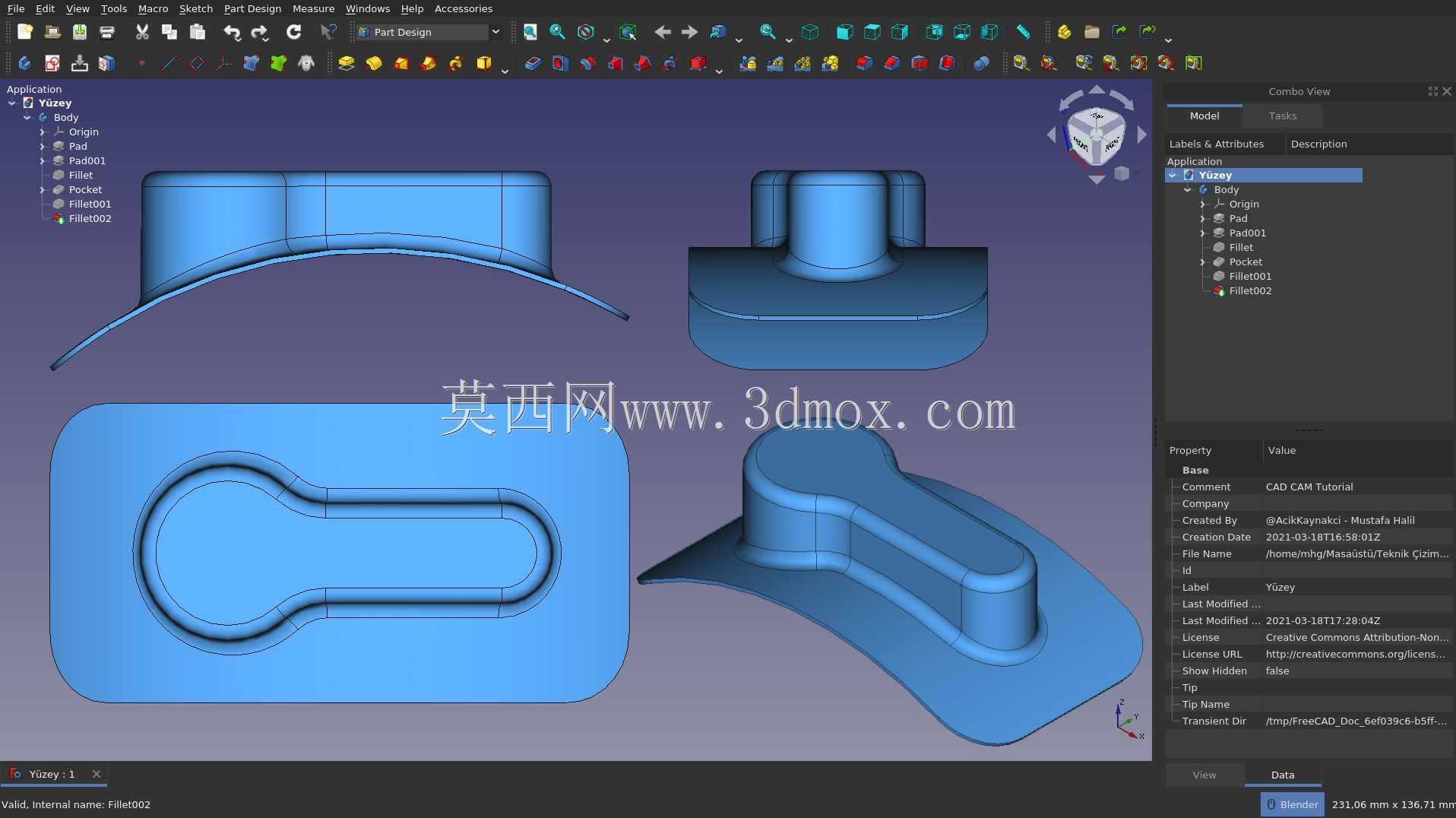
Task: Click Fit All zoom icon
Action: (530, 32)
